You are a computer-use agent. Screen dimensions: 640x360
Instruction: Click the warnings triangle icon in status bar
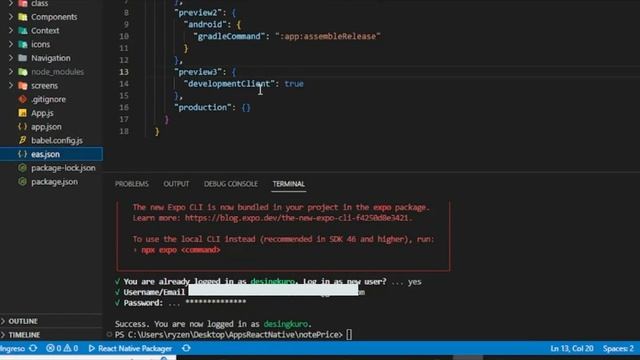[67, 348]
